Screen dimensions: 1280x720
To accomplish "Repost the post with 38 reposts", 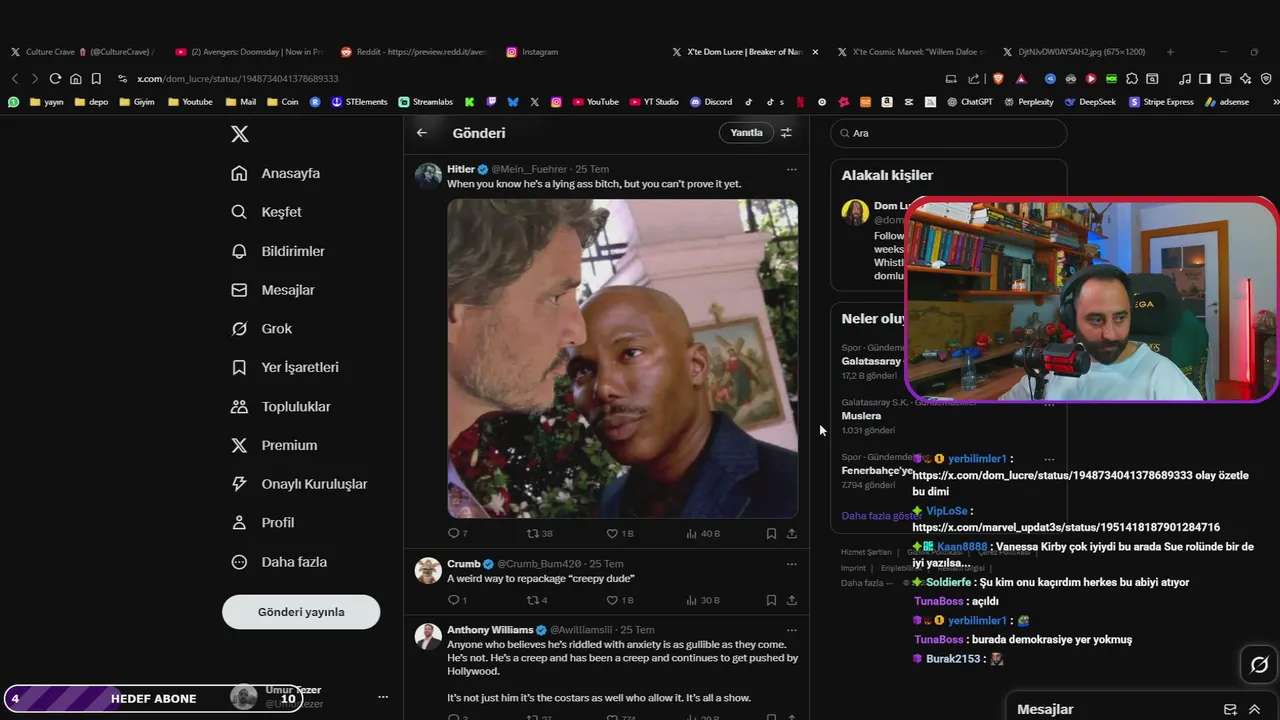I will (540, 534).
